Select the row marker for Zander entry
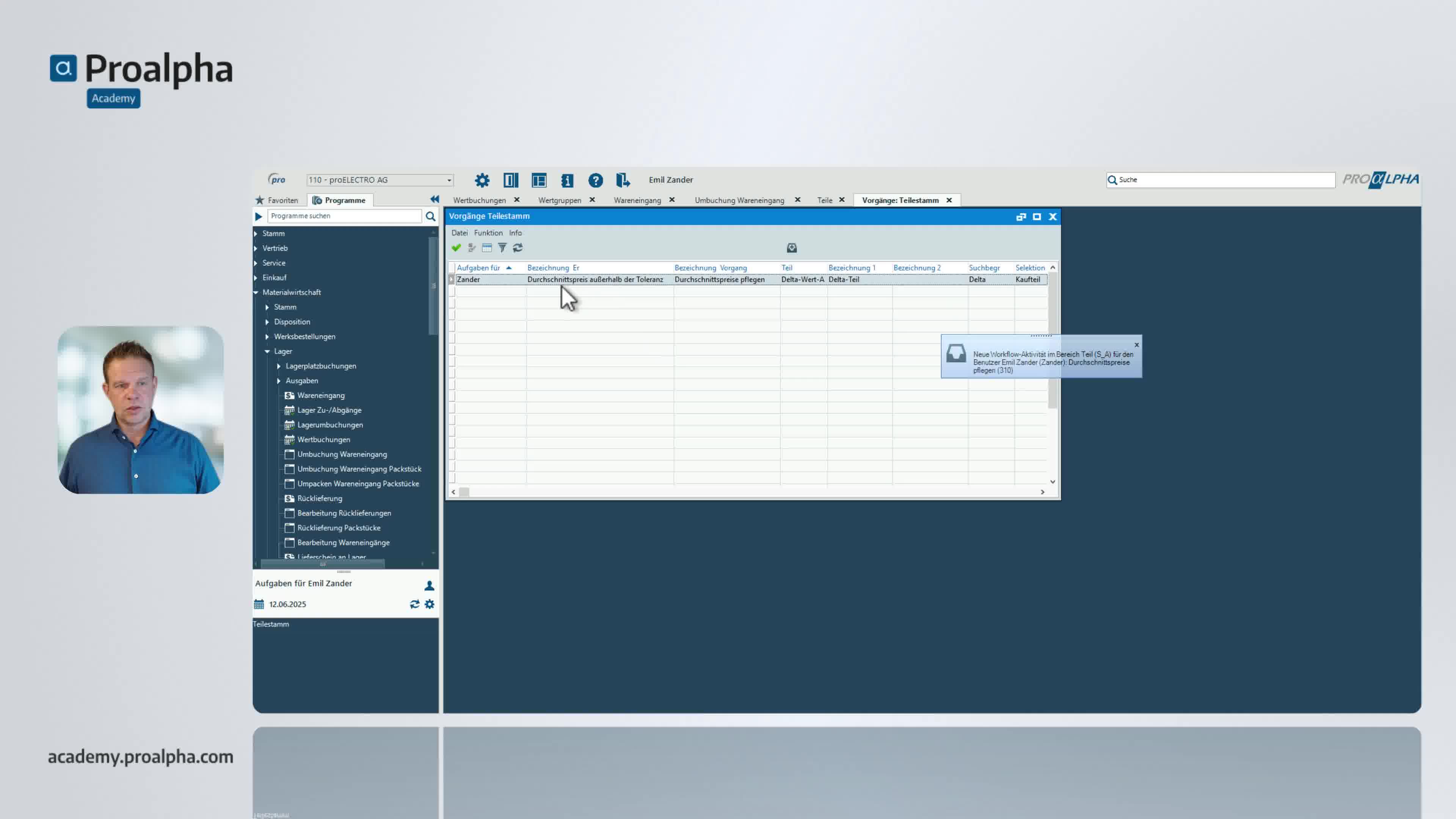The height and width of the screenshot is (819, 1456). [452, 279]
